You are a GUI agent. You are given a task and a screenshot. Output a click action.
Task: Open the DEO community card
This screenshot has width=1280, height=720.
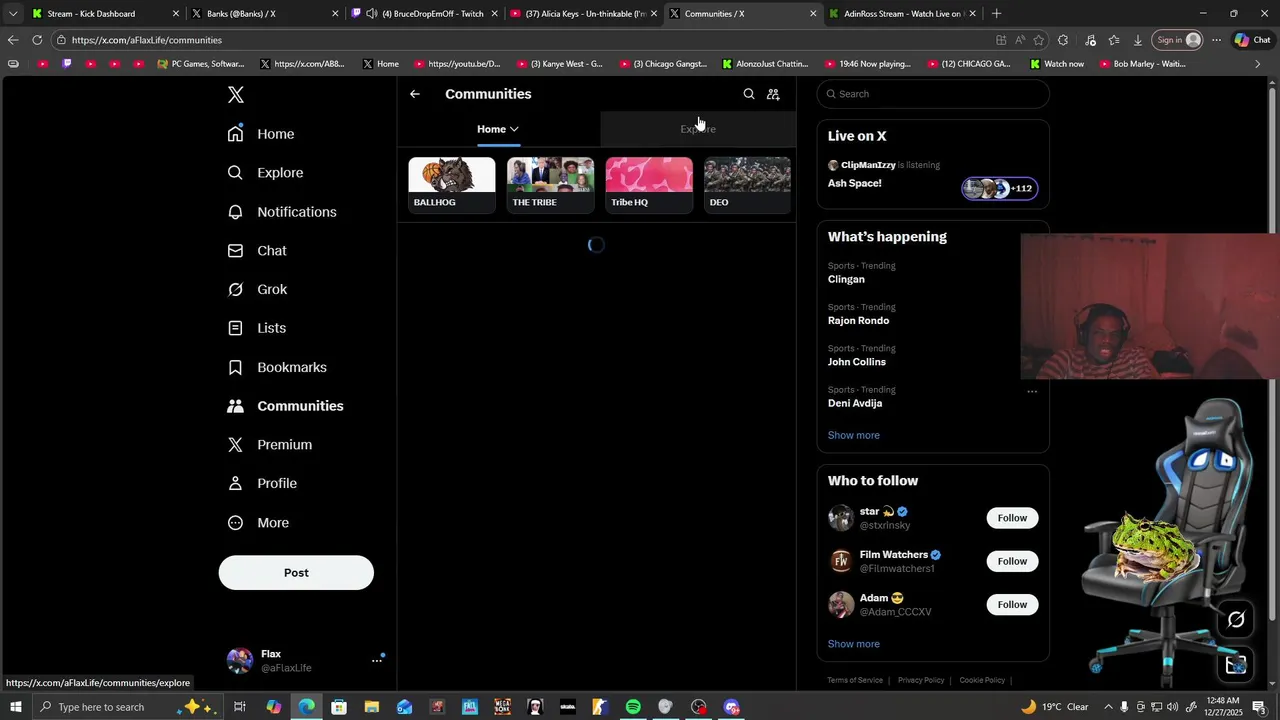pos(747,184)
